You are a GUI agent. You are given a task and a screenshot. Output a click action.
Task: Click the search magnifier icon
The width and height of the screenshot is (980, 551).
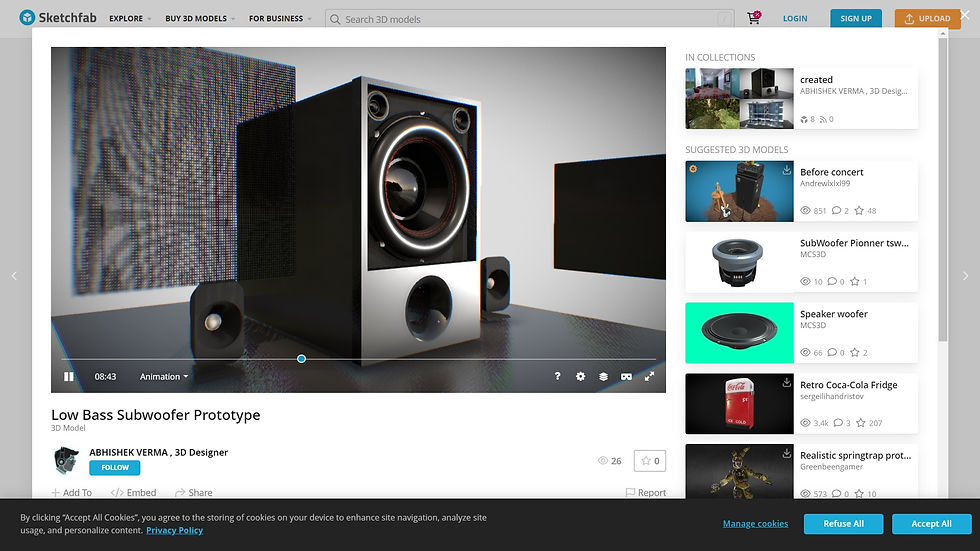[335, 19]
